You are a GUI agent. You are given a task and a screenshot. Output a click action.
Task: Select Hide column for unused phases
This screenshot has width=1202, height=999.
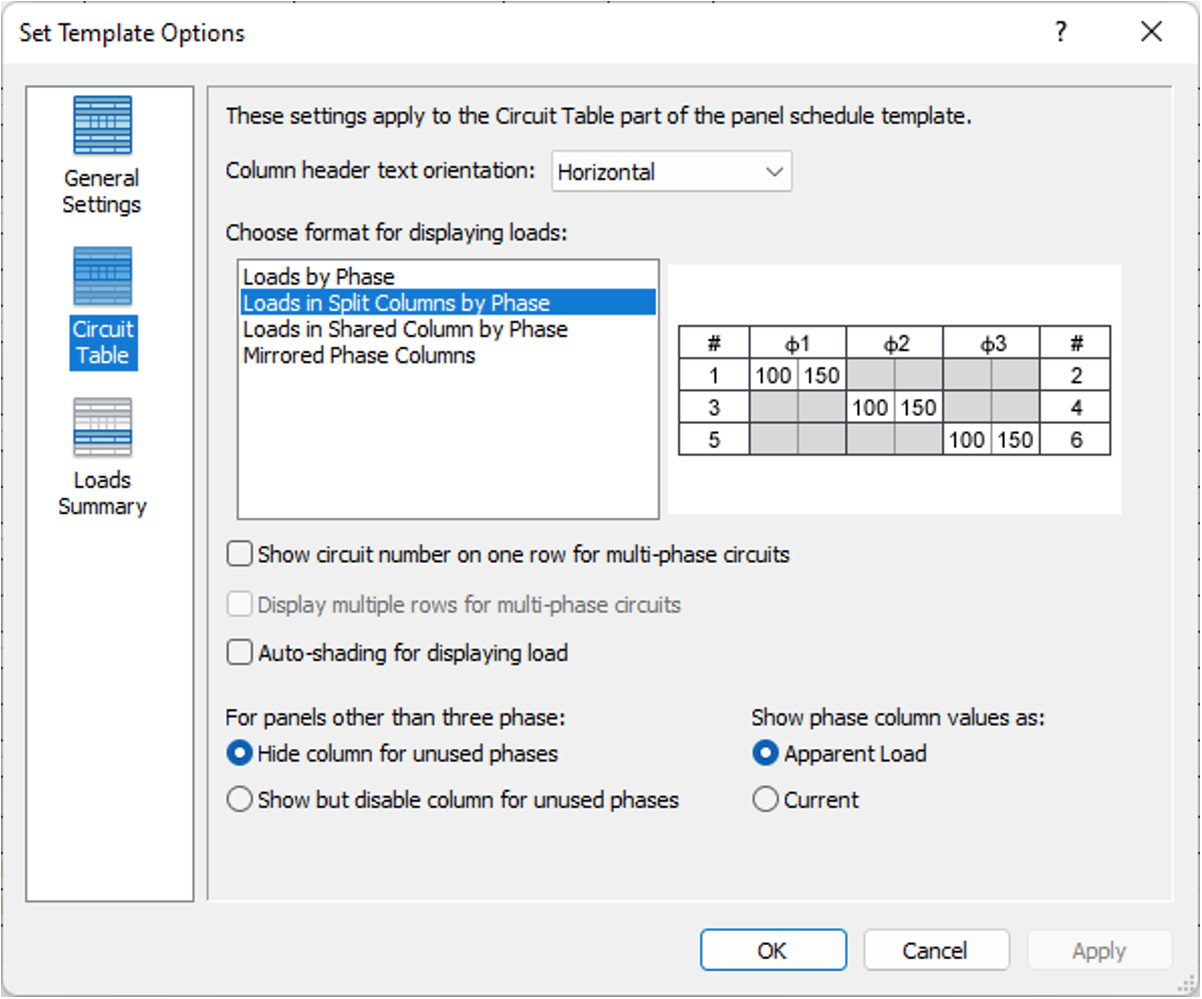point(240,753)
